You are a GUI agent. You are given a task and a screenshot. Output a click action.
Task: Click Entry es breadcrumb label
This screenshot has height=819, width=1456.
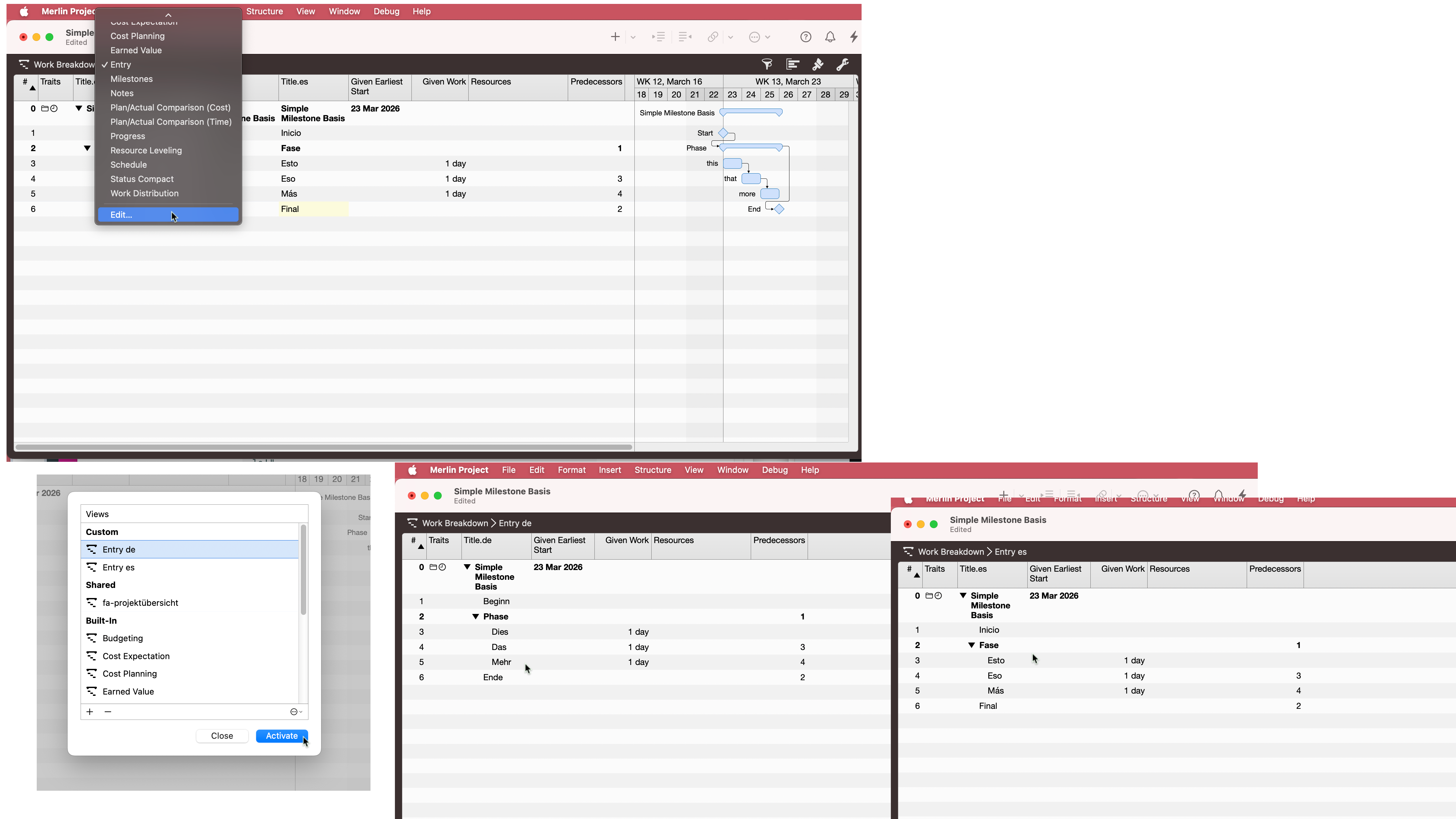pos(1011,552)
